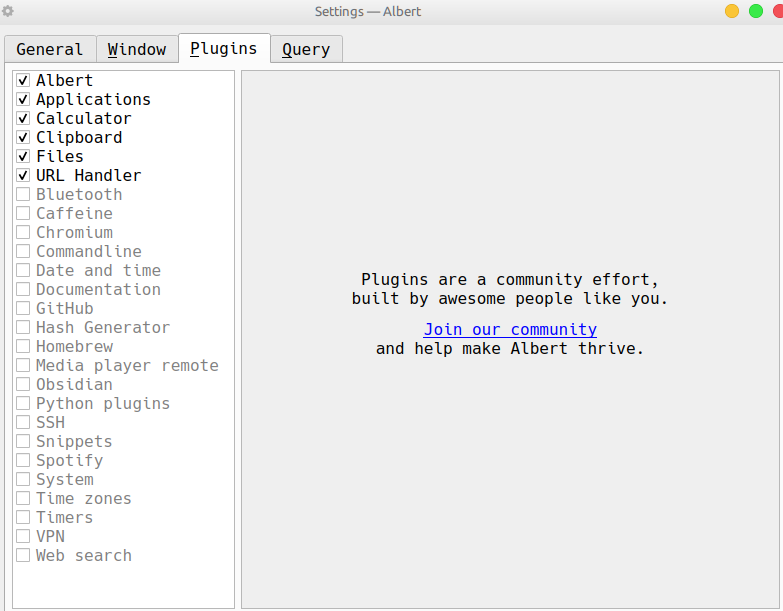
Task: Enable the Obsidian plugin checkbox
Action: pos(23,384)
